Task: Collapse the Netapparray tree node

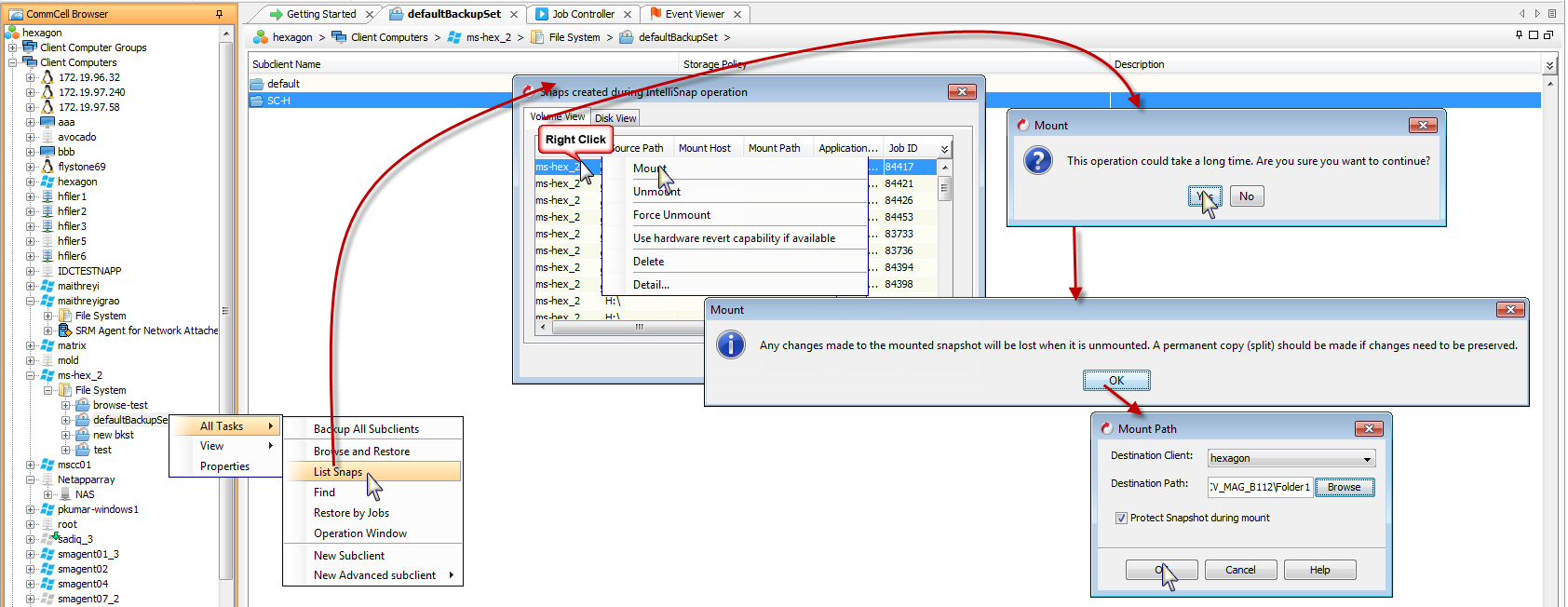Action: coord(31,479)
